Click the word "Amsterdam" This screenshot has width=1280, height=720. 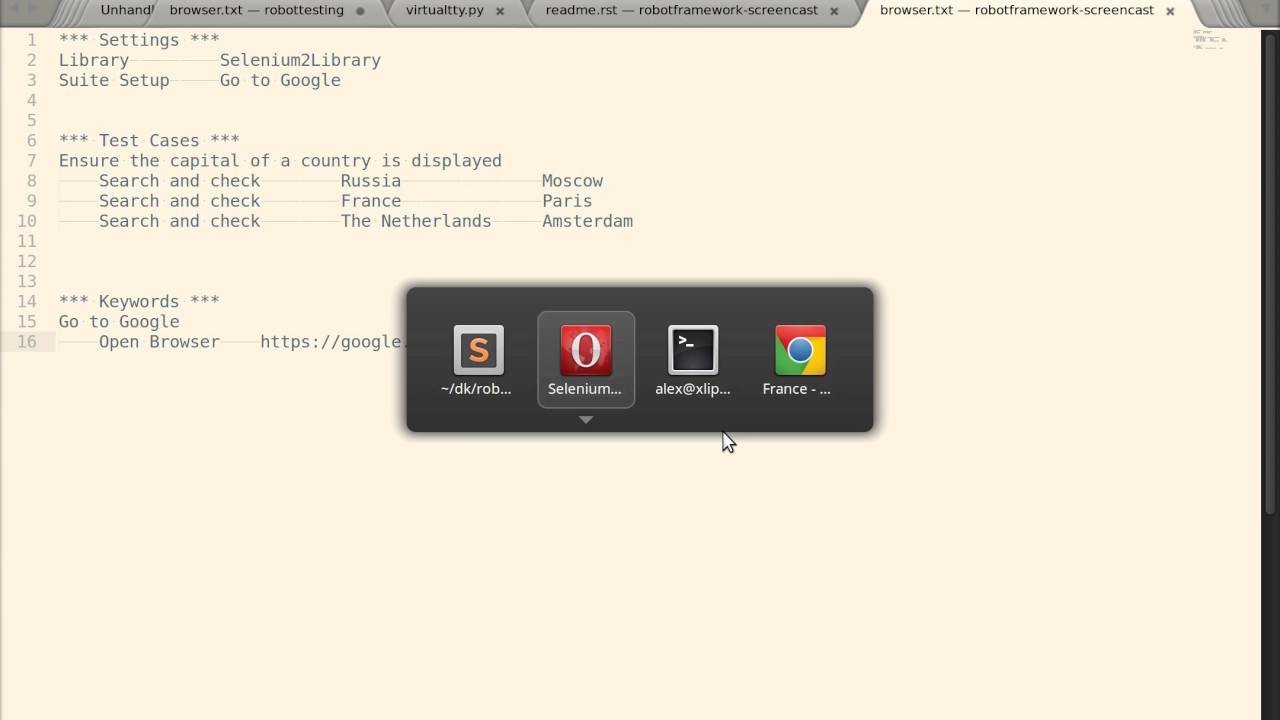click(x=587, y=221)
